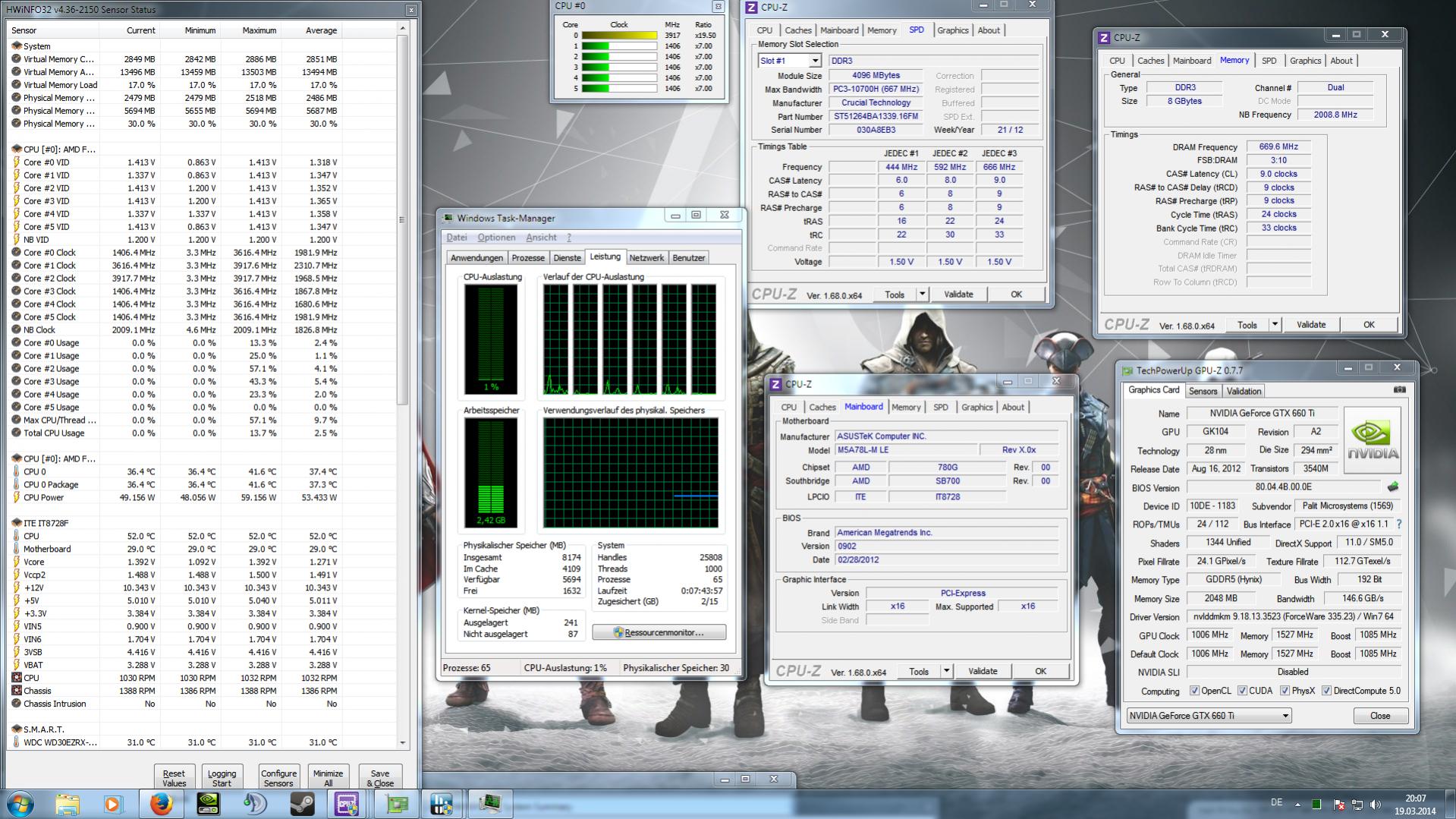Click the network icon in system tray
This screenshot has height=819, width=1456.
(1357, 804)
